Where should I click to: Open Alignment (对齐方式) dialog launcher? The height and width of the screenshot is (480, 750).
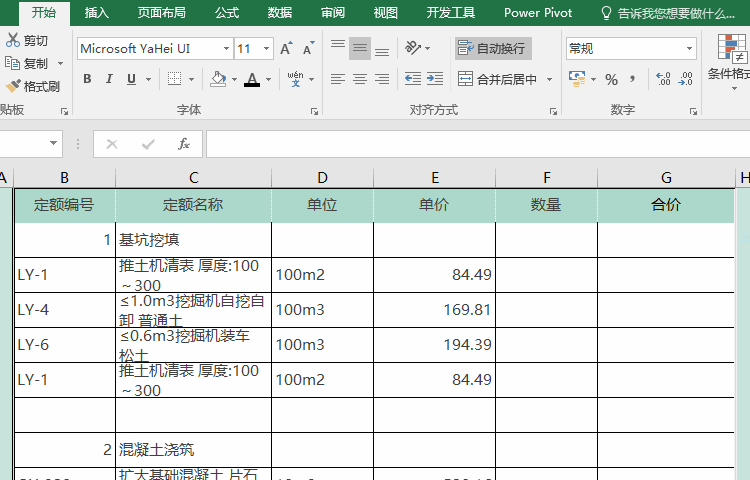tap(553, 111)
